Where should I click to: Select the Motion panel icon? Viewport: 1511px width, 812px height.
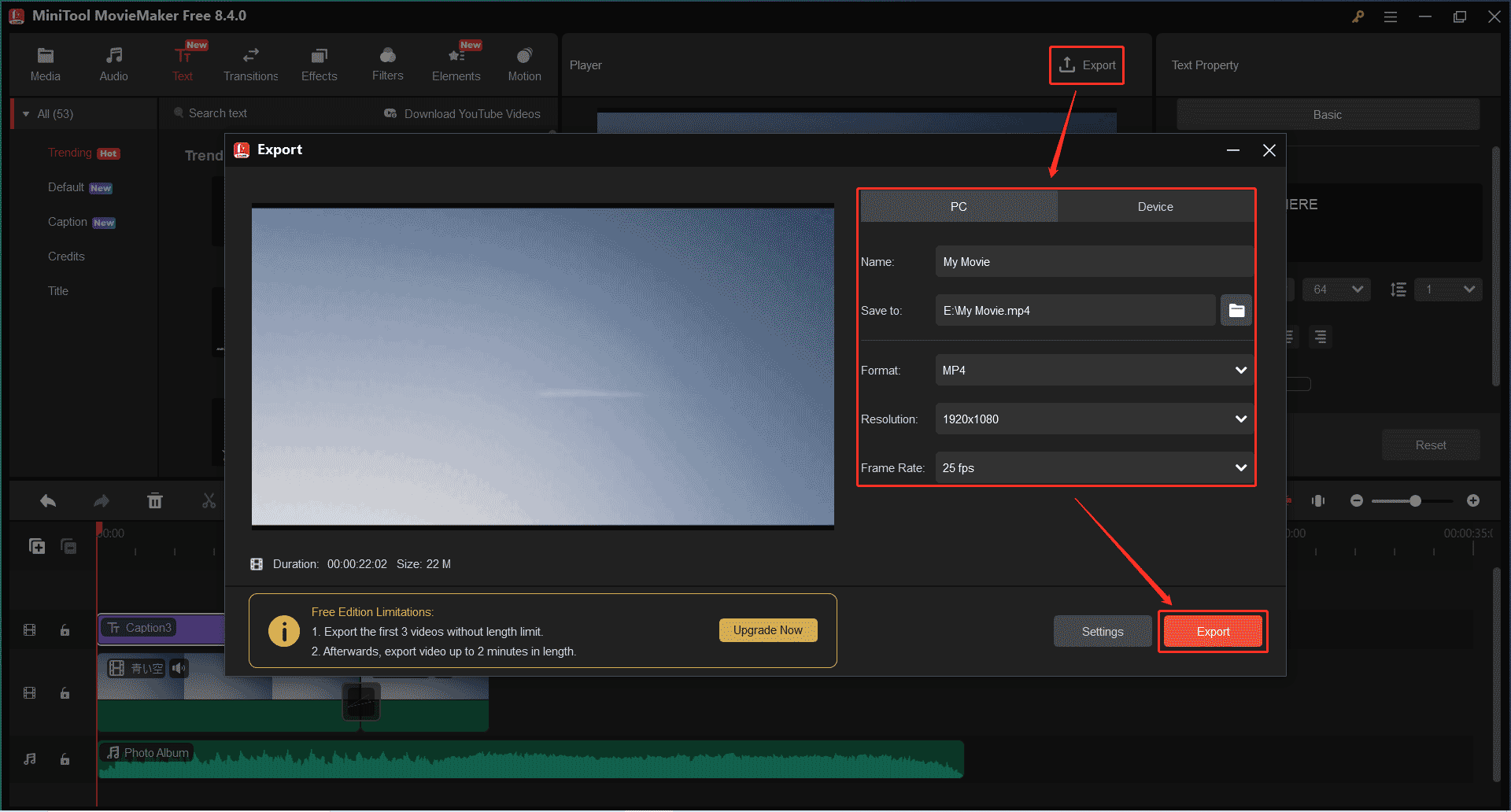tap(524, 63)
